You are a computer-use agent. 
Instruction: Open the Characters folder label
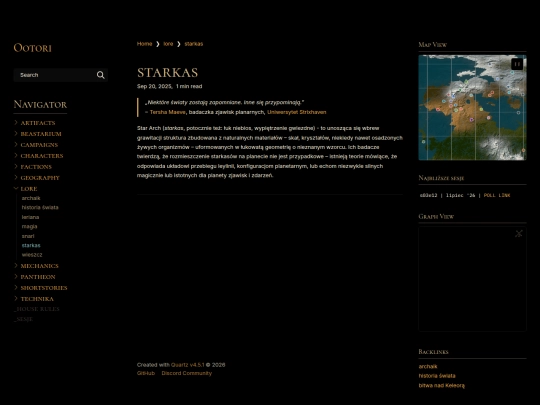(x=42, y=156)
